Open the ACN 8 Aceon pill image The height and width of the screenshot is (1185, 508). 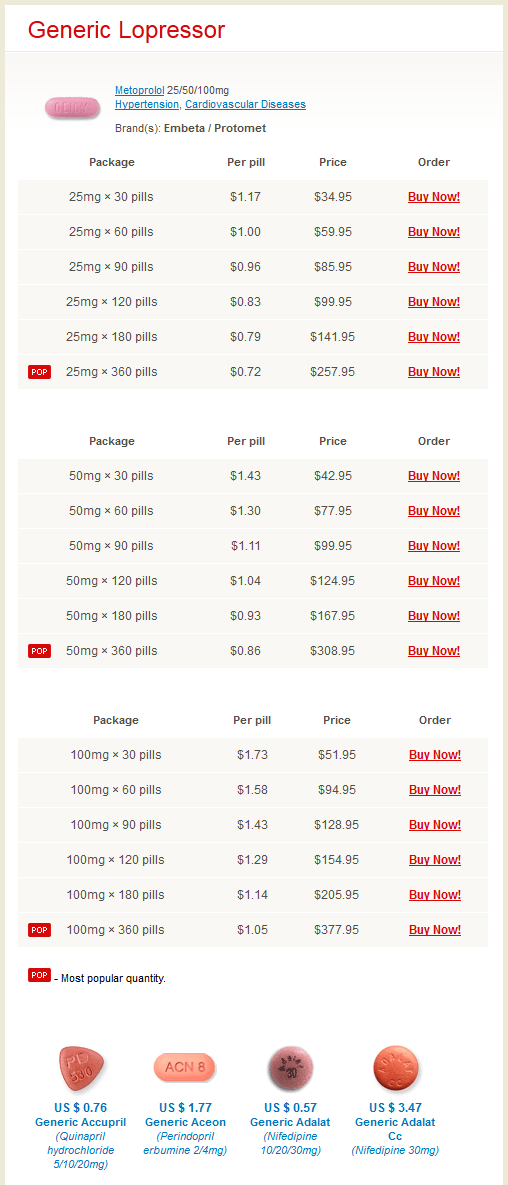pyautogui.click(x=184, y=1067)
